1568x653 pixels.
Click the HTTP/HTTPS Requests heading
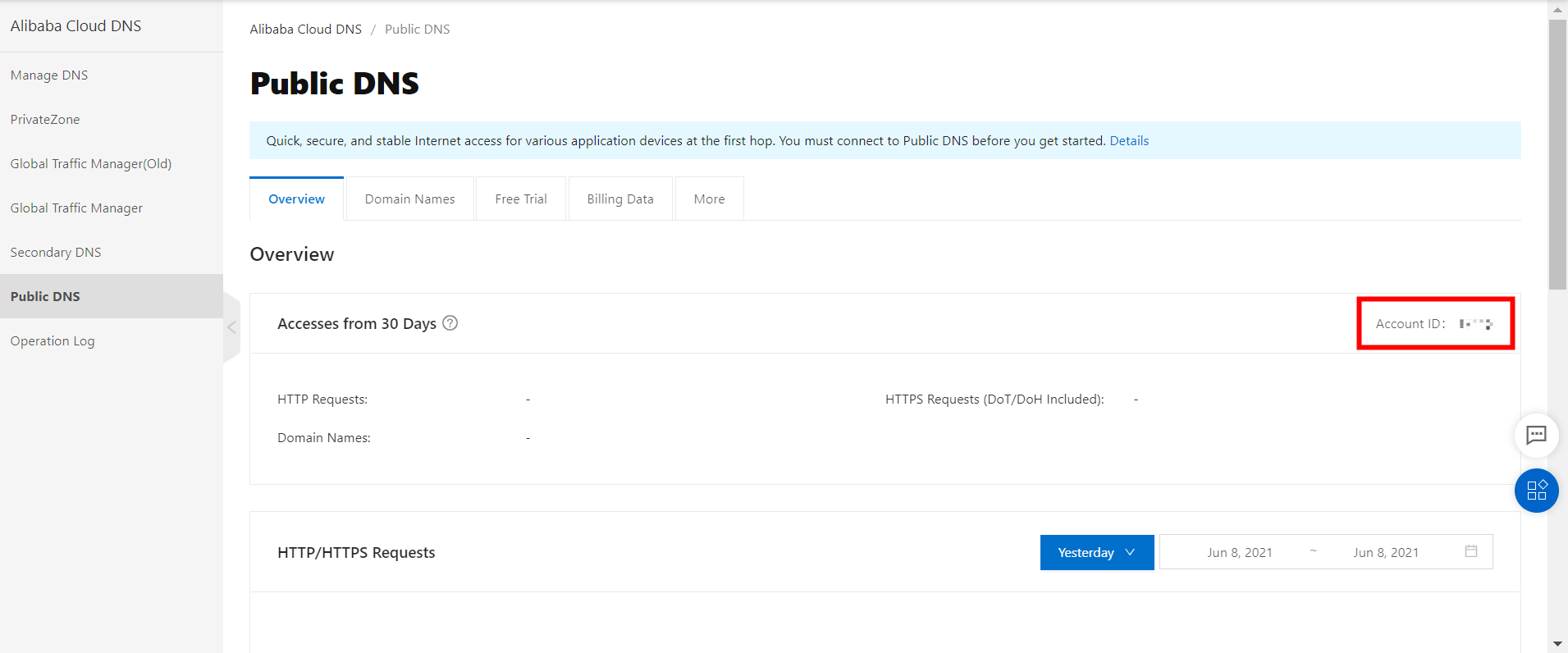[356, 552]
